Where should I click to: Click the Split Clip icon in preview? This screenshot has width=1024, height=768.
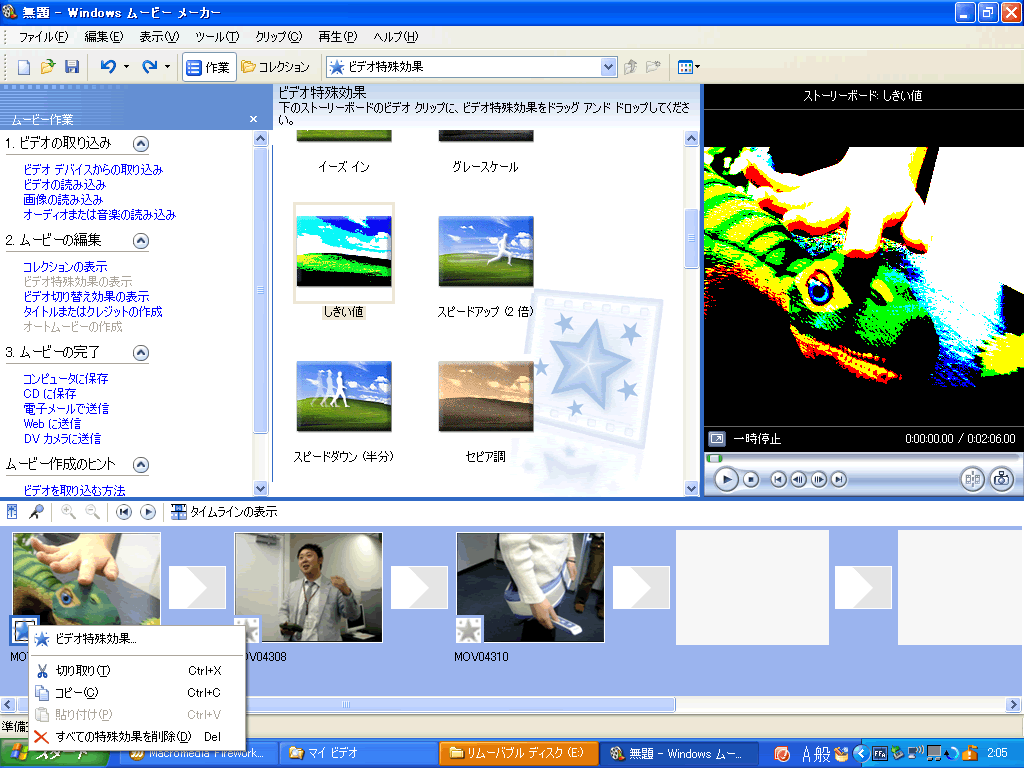(972, 480)
